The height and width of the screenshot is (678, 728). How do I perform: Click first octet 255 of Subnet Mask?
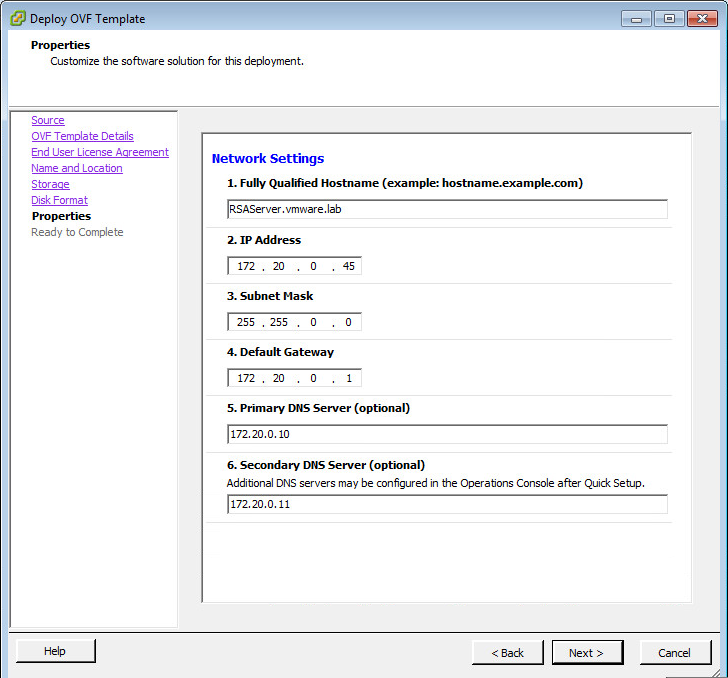[x=246, y=322]
